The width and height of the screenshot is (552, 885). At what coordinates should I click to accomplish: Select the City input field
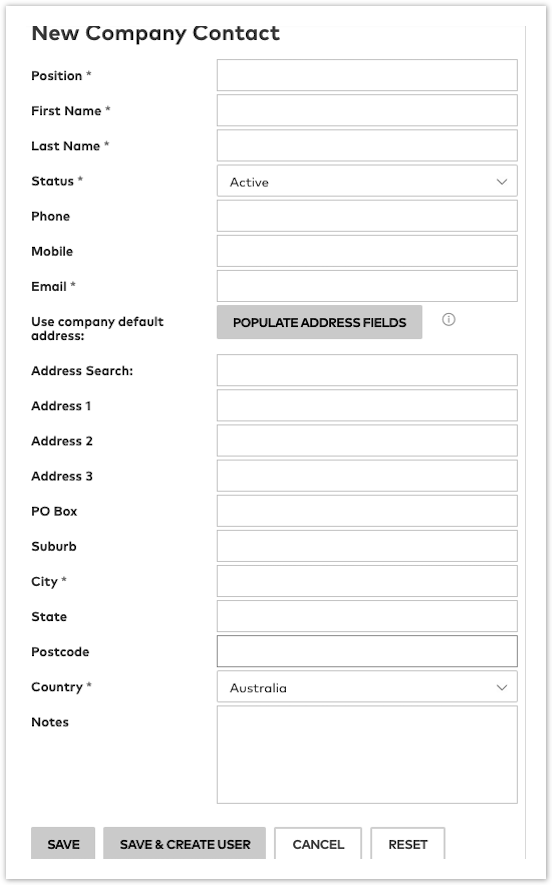[367, 581]
